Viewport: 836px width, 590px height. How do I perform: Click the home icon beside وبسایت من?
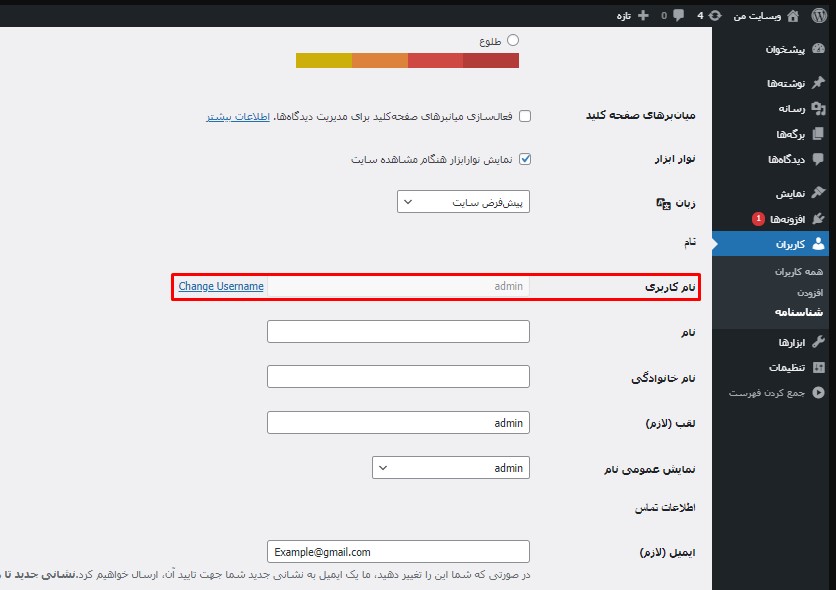[793, 16]
